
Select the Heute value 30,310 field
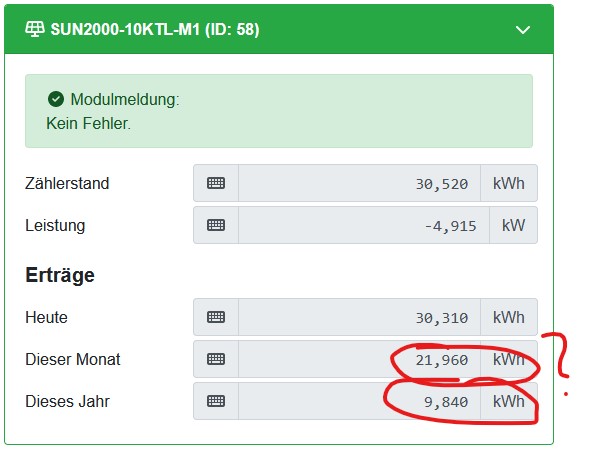pos(359,317)
